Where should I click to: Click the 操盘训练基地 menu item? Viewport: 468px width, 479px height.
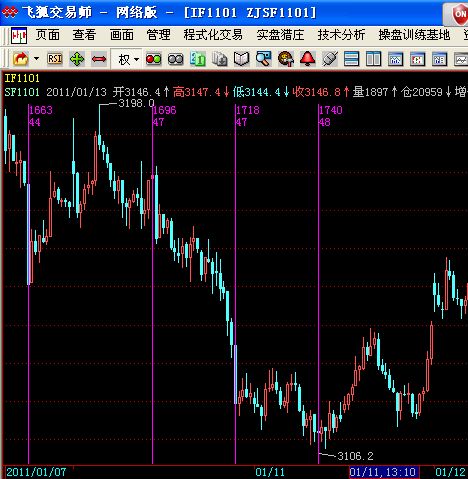click(x=414, y=35)
